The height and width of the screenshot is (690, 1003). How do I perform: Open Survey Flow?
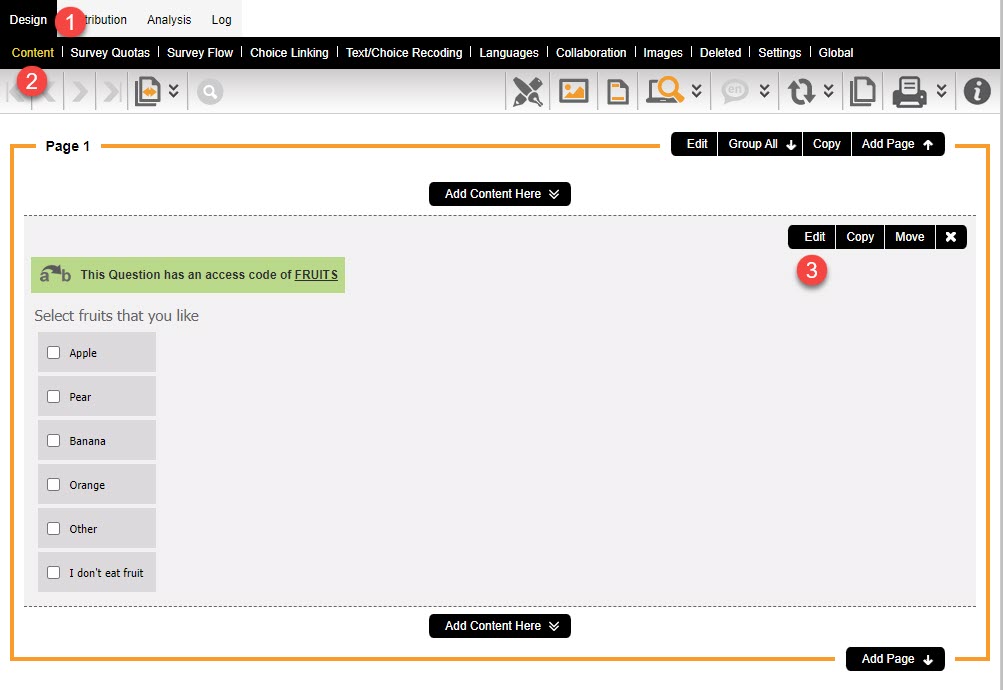point(200,52)
